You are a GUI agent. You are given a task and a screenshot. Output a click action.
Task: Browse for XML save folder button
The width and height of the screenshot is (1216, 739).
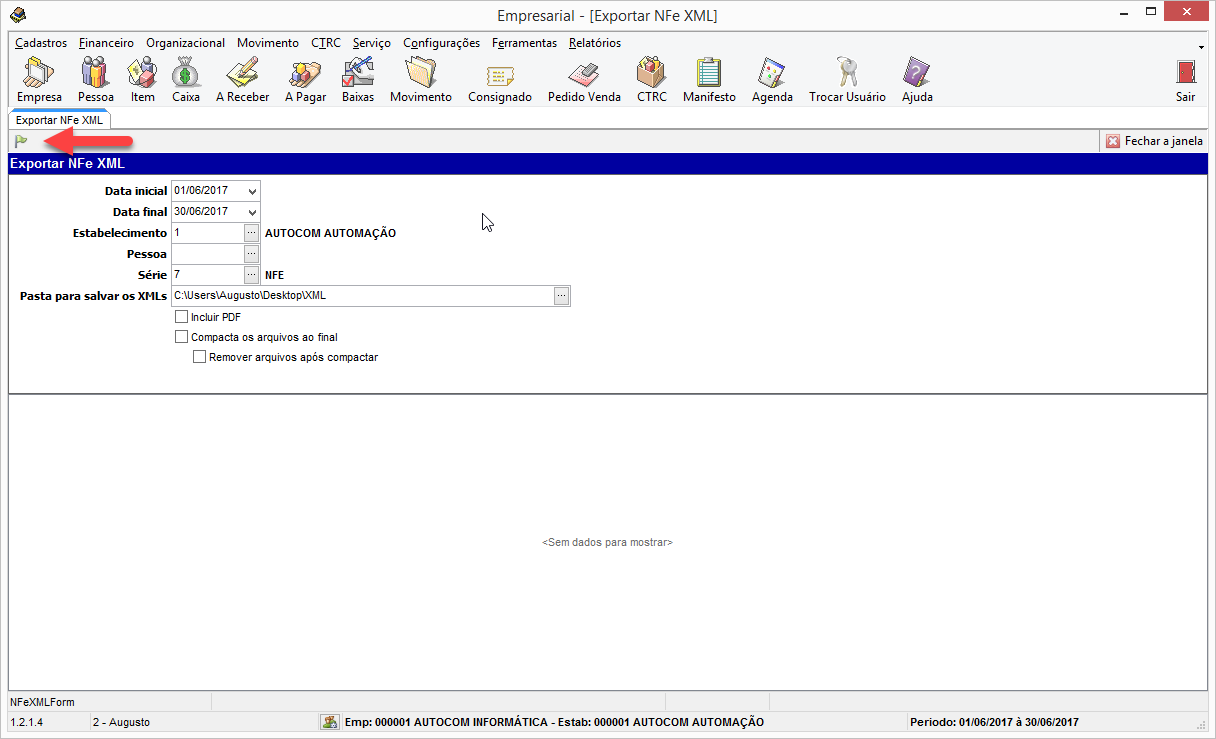pos(562,295)
